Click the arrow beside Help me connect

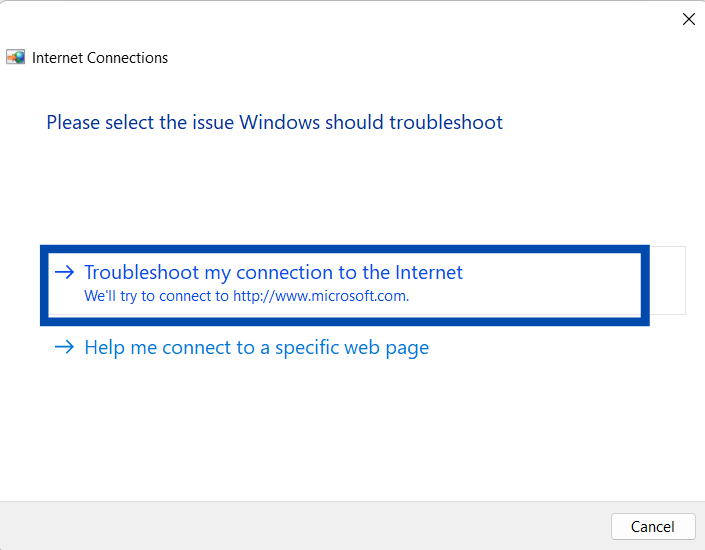pyautogui.click(x=65, y=348)
